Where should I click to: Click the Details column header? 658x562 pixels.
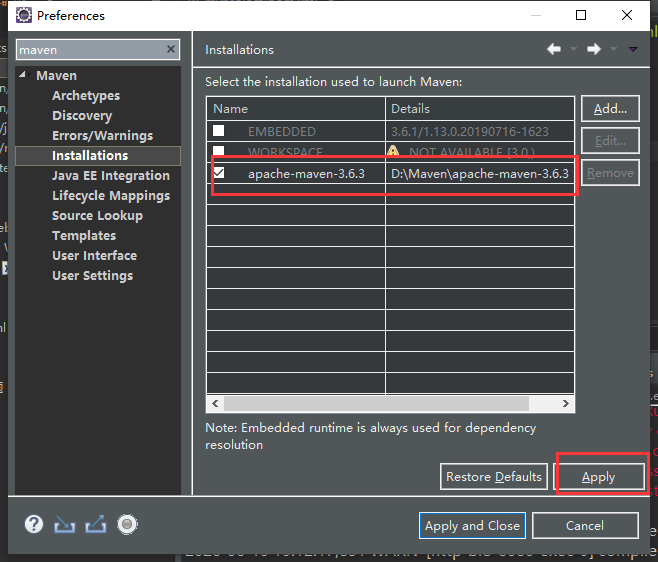480,109
